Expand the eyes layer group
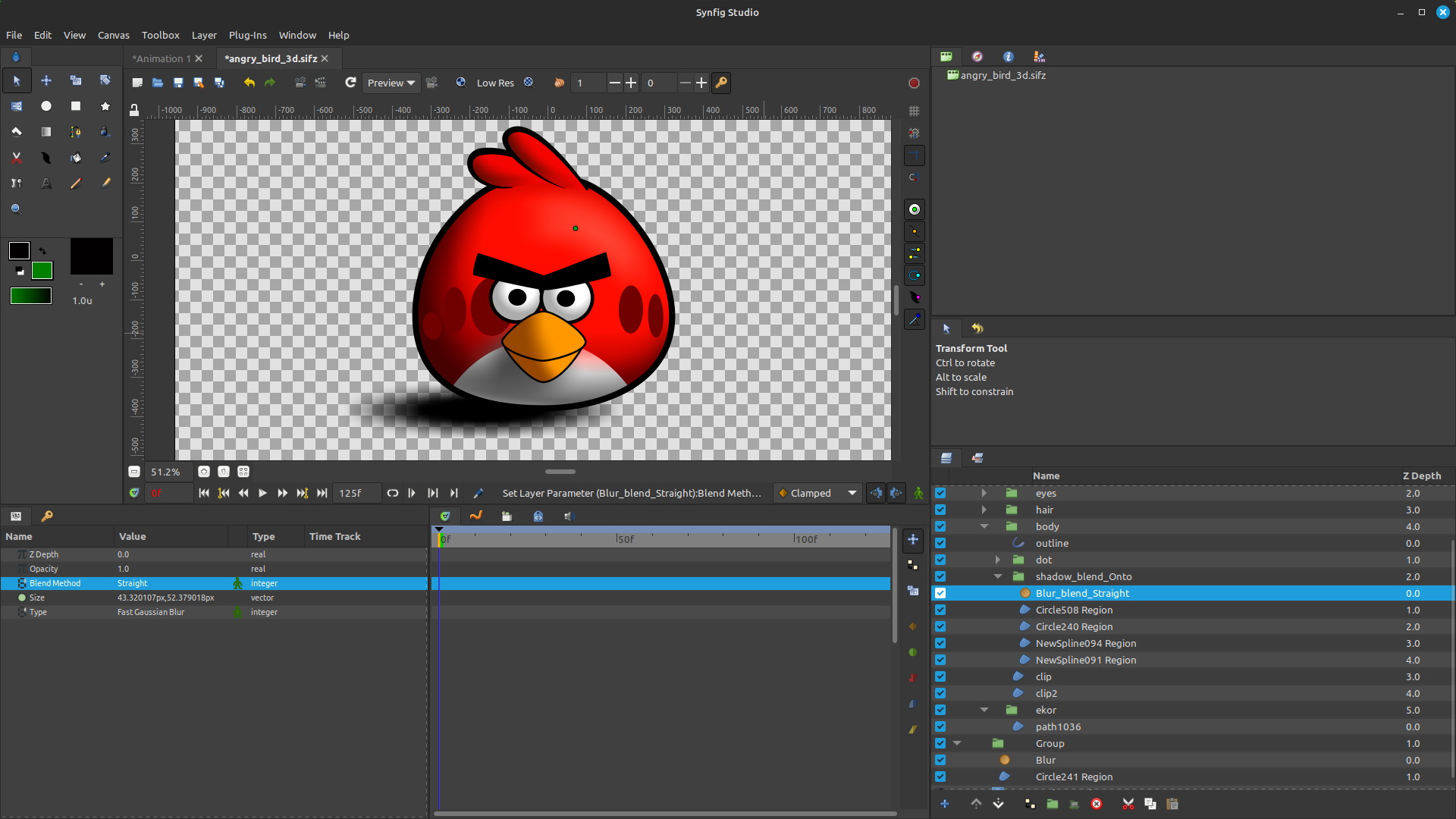 (984, 493)
